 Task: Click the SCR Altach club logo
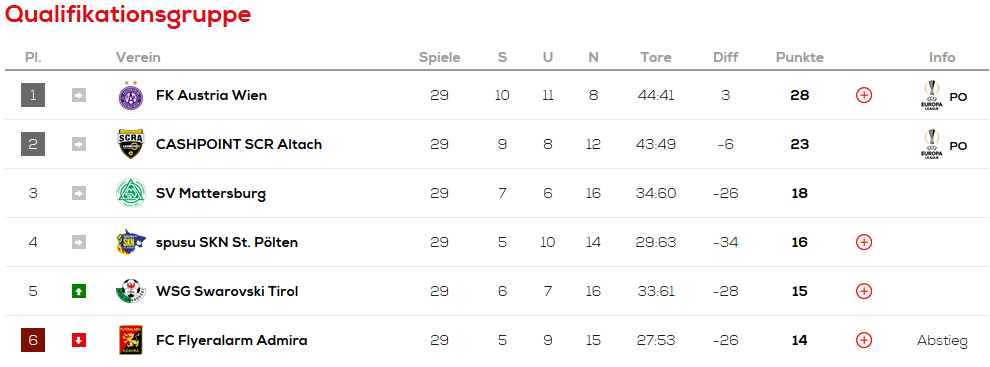(131, 144)
